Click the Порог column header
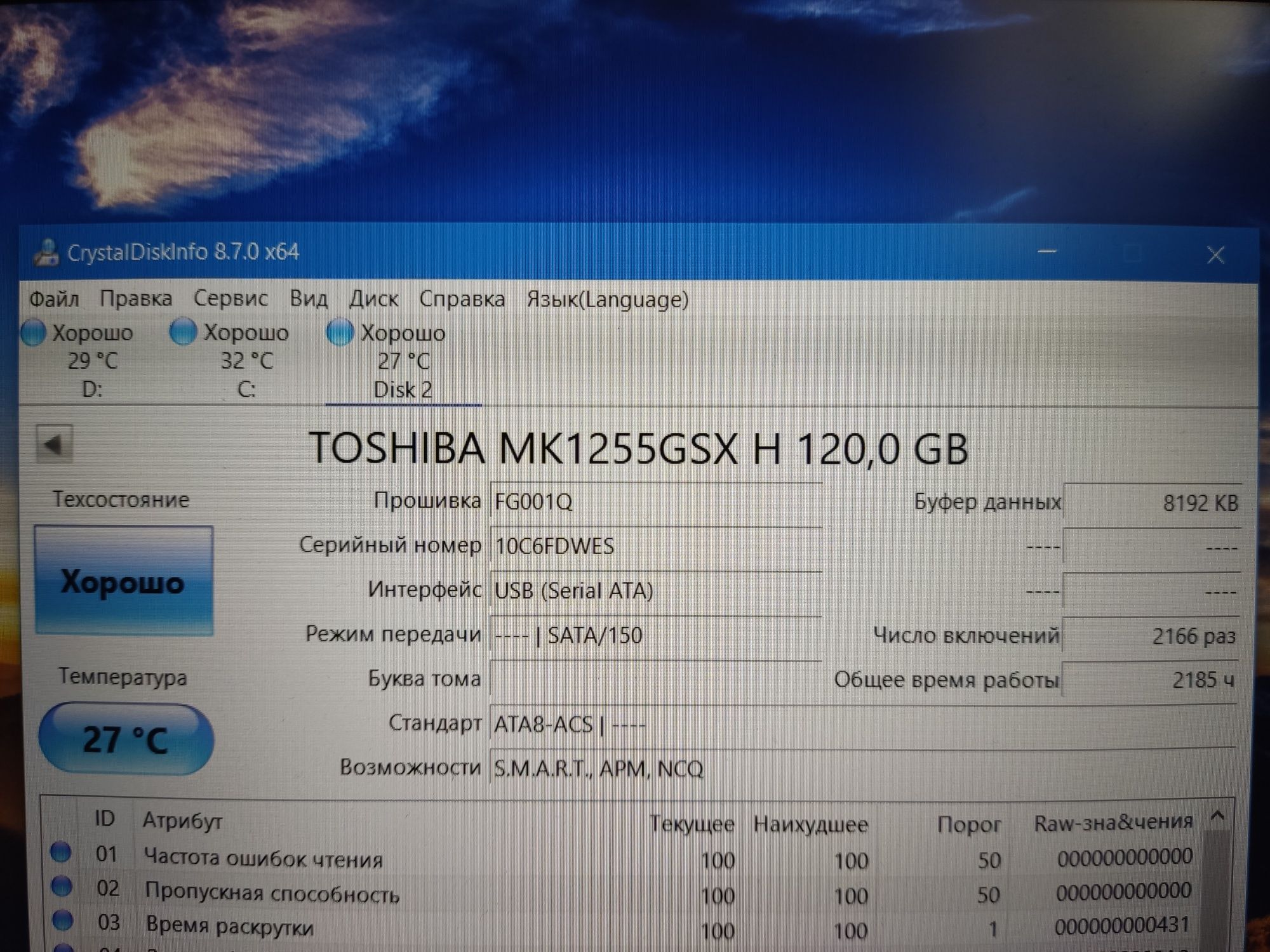Image resolution: width=1270 pixels, height=952 pixels. pyautogui.click(x=969, y=824)
